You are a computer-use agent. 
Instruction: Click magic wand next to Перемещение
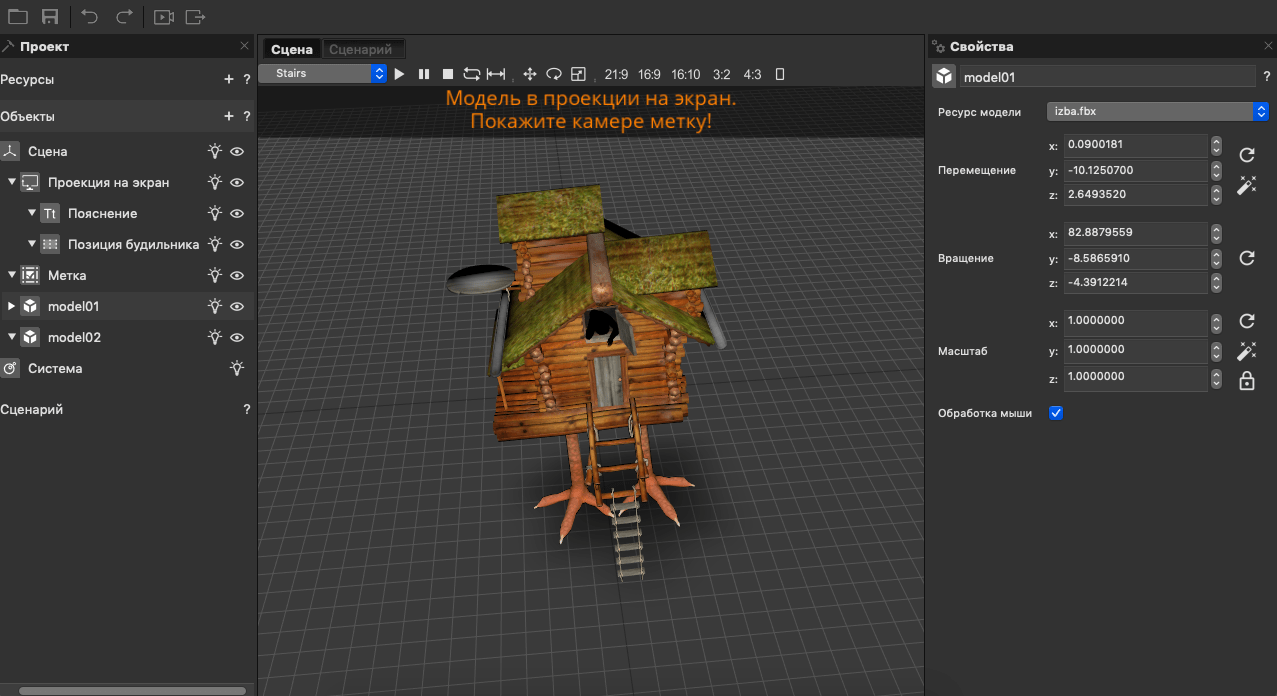pyautogui.click(x=1246, y=185)
